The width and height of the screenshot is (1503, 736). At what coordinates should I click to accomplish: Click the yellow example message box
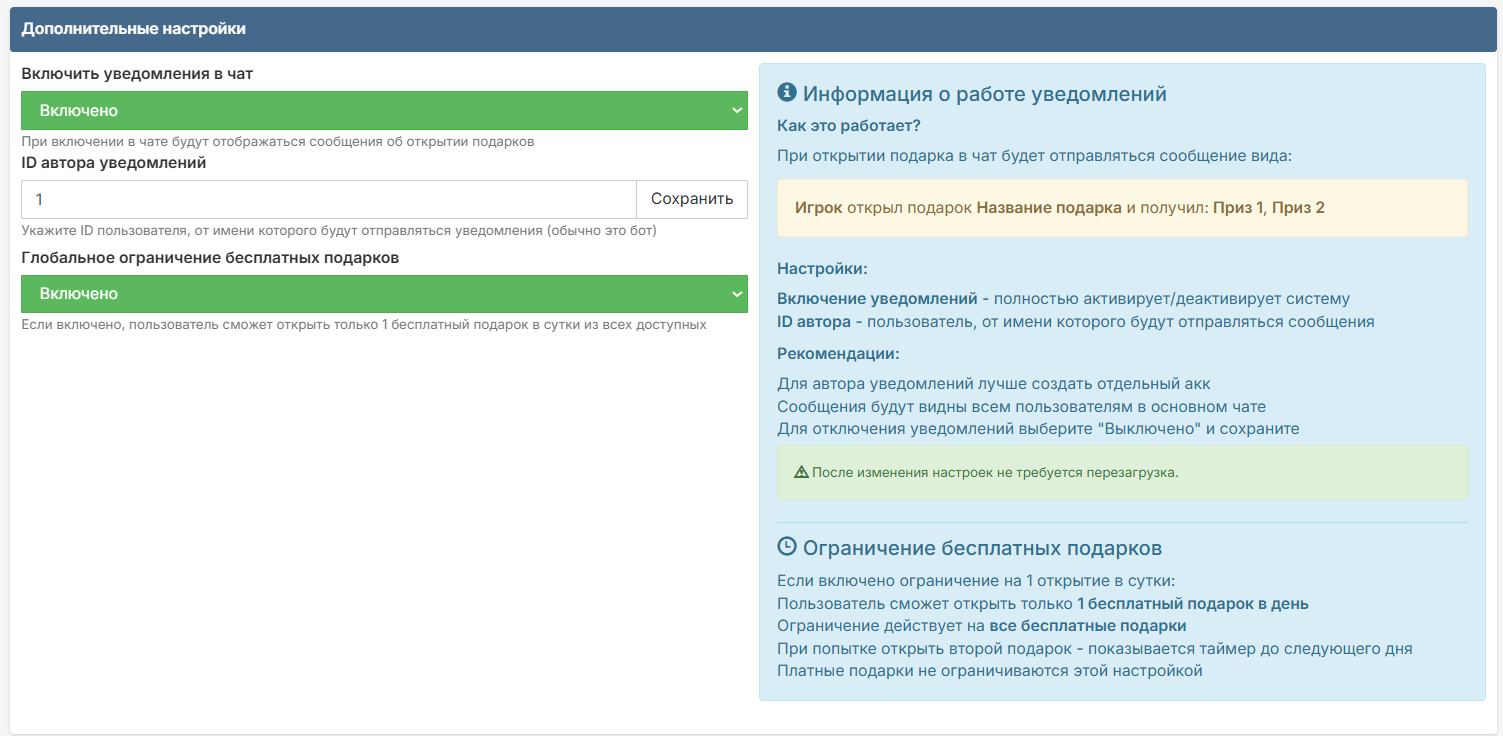[1122, 208]
